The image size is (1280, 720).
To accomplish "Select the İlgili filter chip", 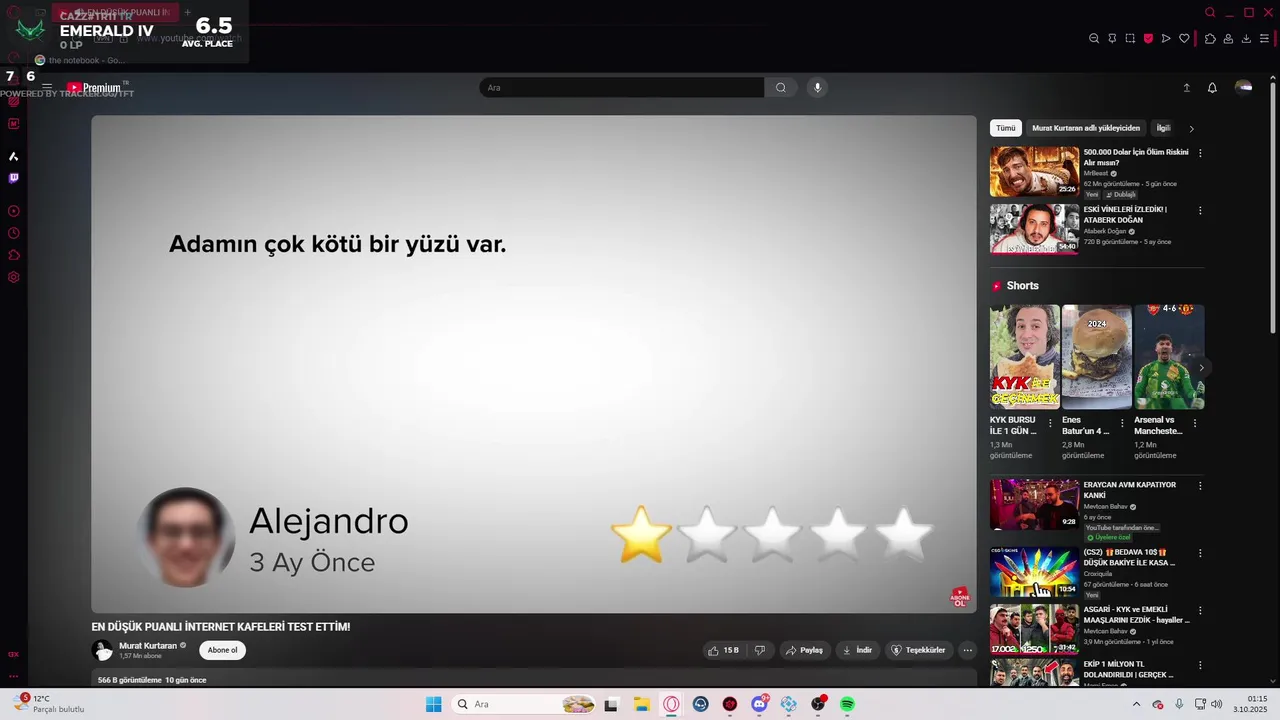I will pyautogui.click(x=1163, y=128).
